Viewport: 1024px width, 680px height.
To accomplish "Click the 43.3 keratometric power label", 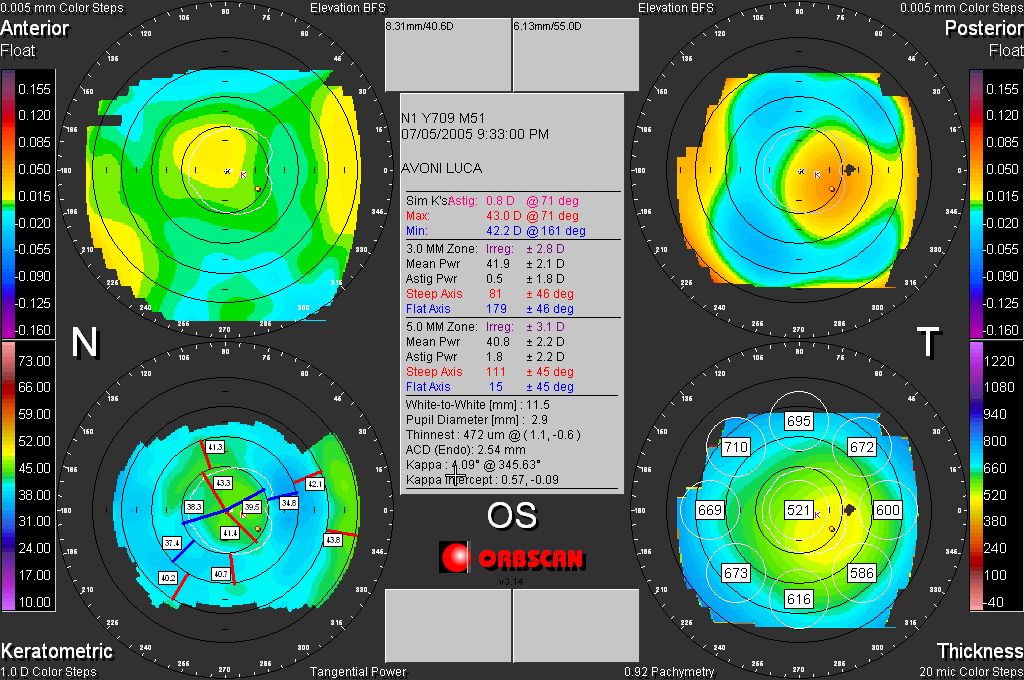I will [223, 483].
